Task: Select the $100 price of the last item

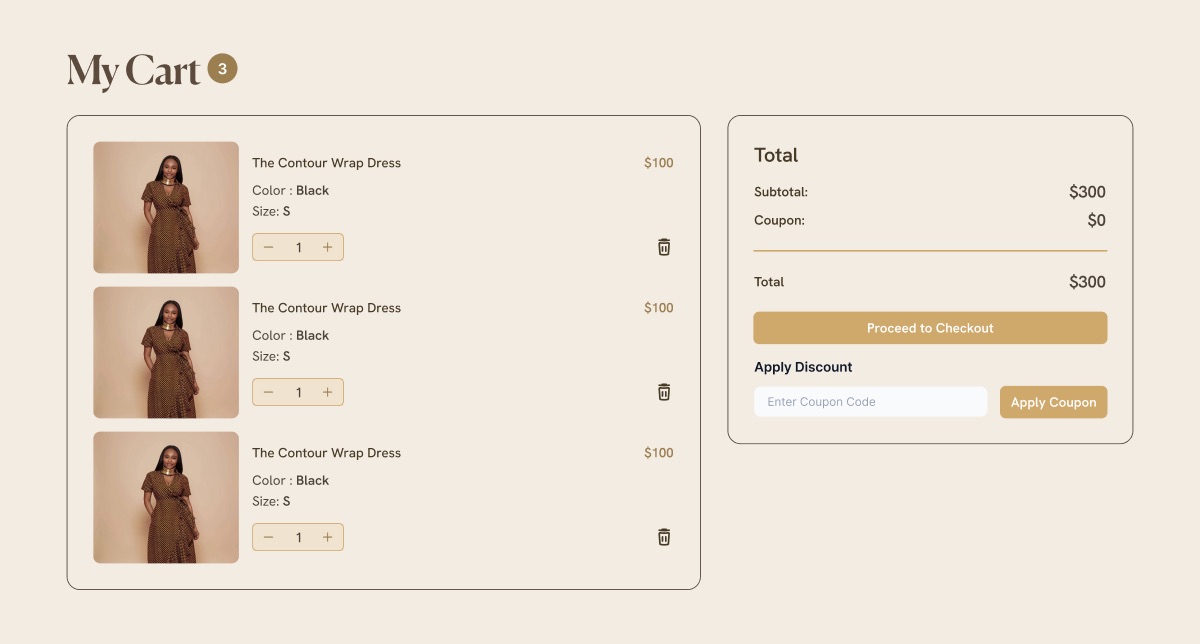Action: (x=659, y=453)
